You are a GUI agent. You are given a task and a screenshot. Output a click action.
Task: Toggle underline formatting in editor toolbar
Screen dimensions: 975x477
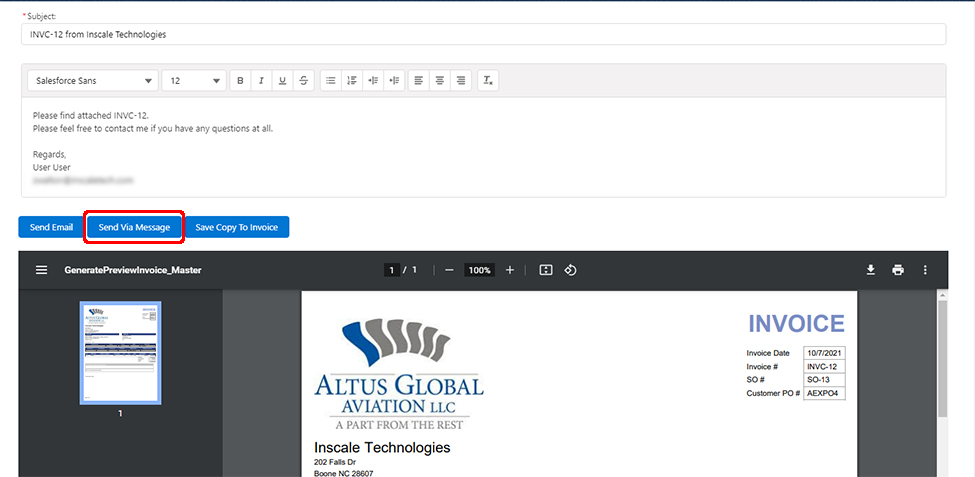click(x=282, y=81)
